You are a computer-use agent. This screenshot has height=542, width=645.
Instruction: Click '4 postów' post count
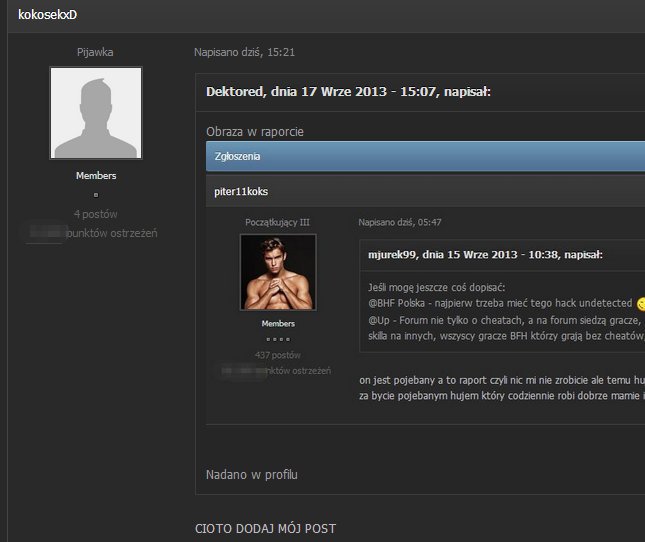click(x=95, y=214)
